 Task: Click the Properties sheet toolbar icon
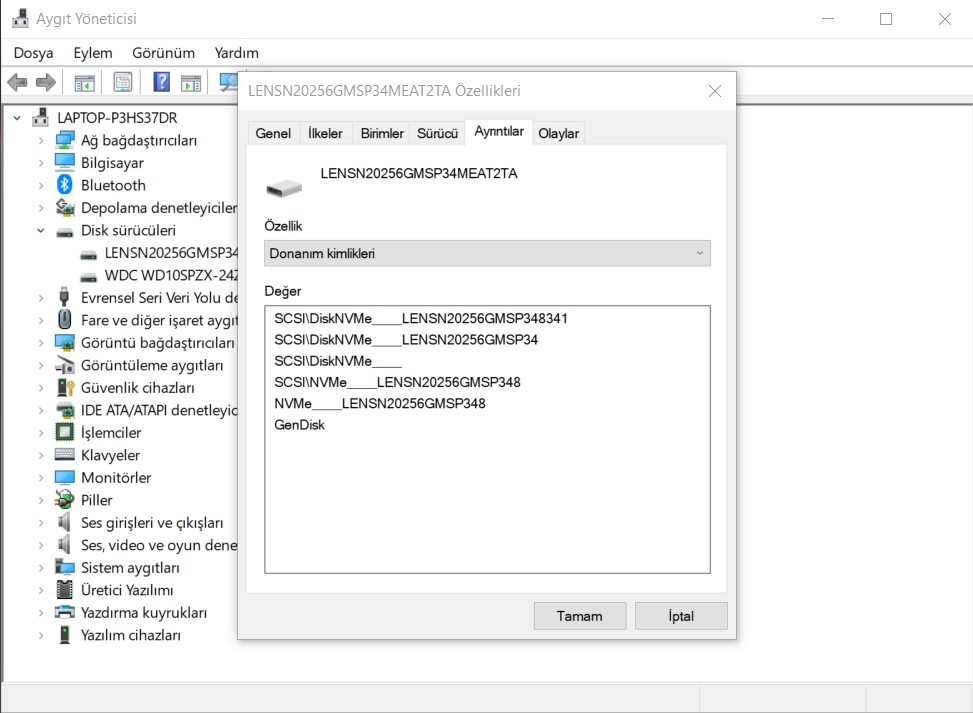click(123, 82)
